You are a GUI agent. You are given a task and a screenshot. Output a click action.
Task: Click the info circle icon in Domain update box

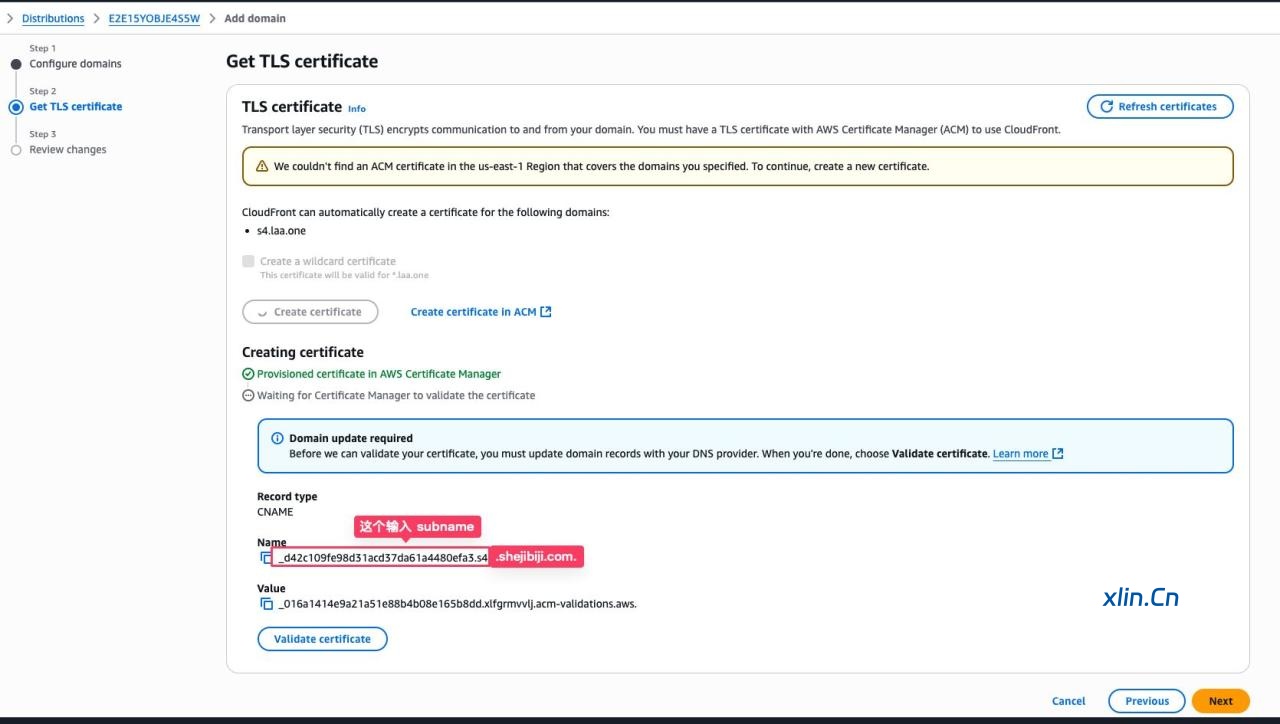(277, 439)
